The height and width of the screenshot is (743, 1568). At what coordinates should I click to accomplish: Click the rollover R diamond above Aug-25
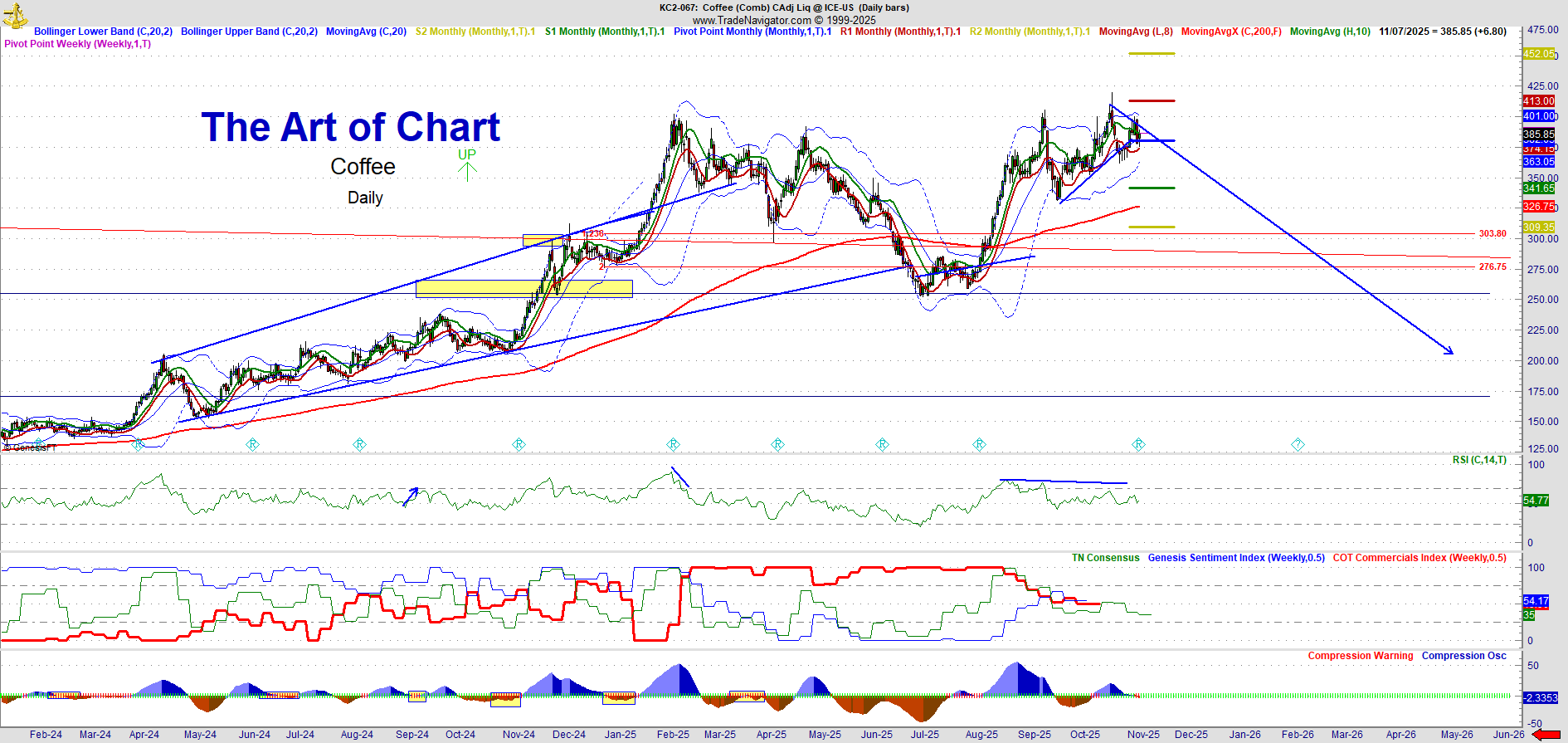pos(979,445)
